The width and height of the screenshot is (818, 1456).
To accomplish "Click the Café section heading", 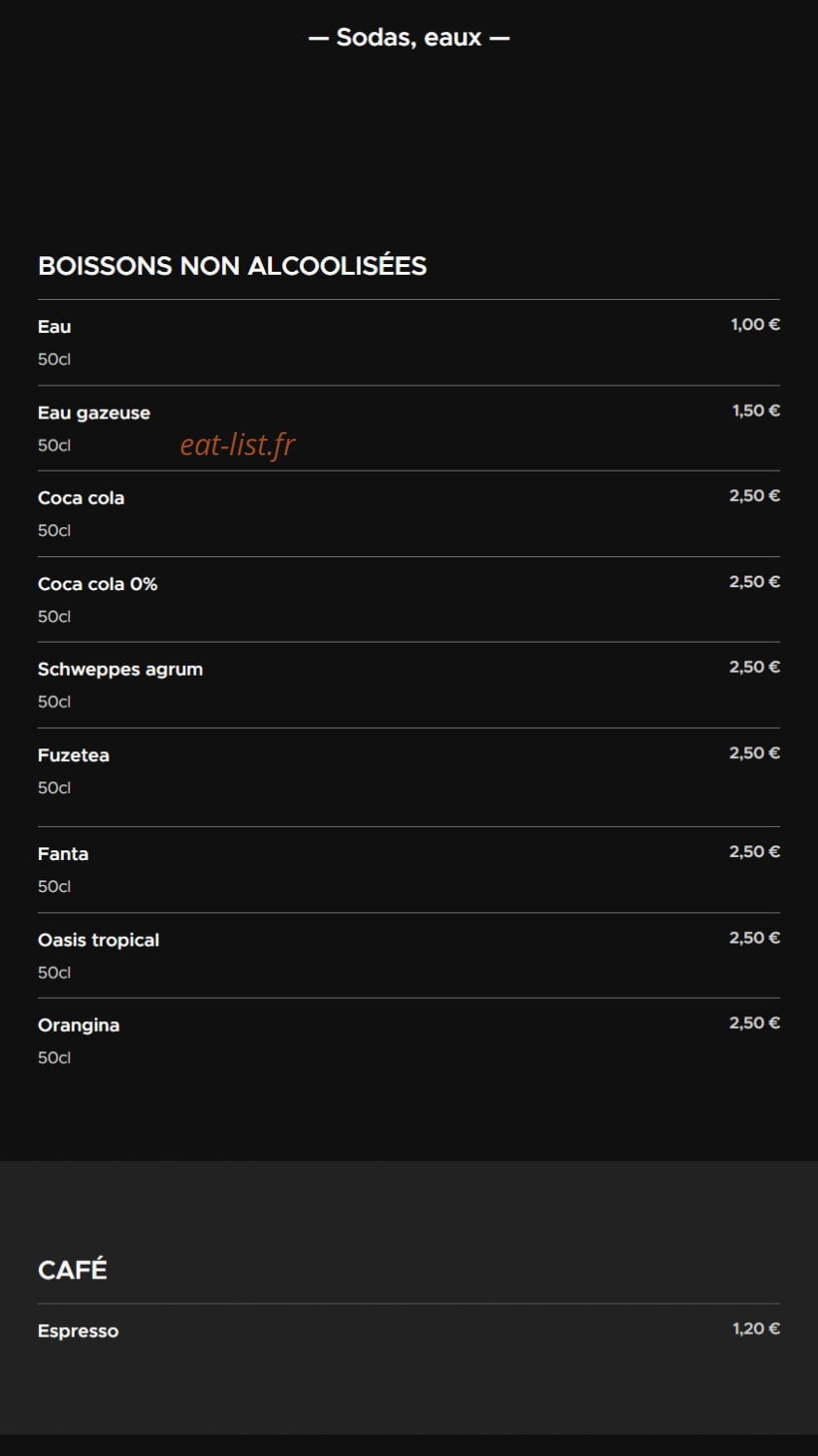I will [73, 1269].
